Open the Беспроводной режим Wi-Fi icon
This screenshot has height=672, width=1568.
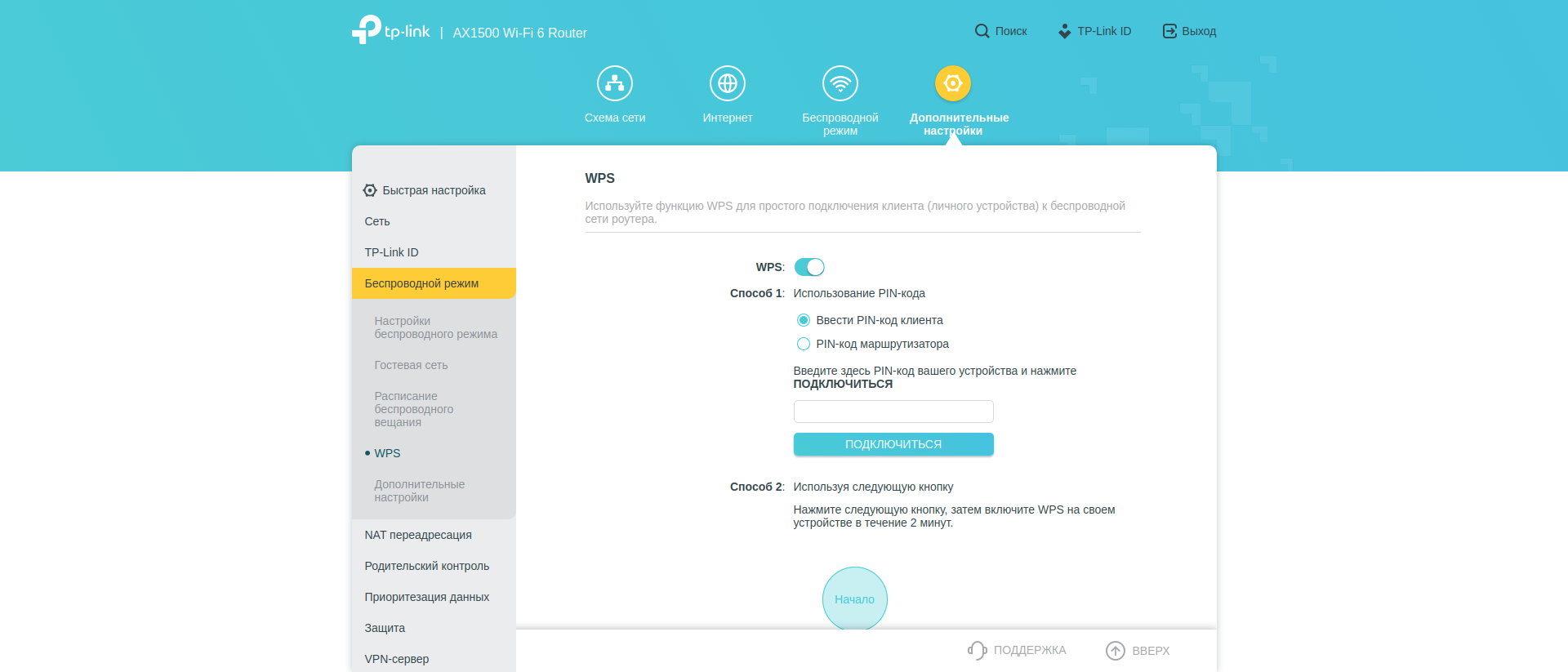coord(840,83)
